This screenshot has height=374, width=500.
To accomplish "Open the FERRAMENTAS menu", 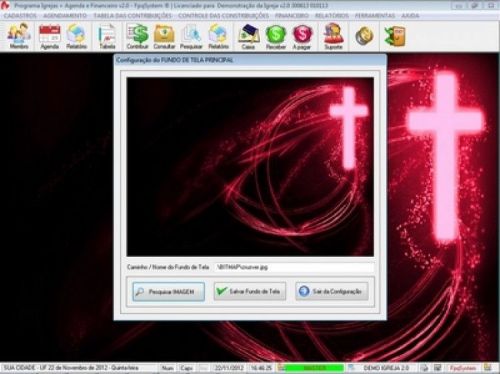I will click(375, 16).
